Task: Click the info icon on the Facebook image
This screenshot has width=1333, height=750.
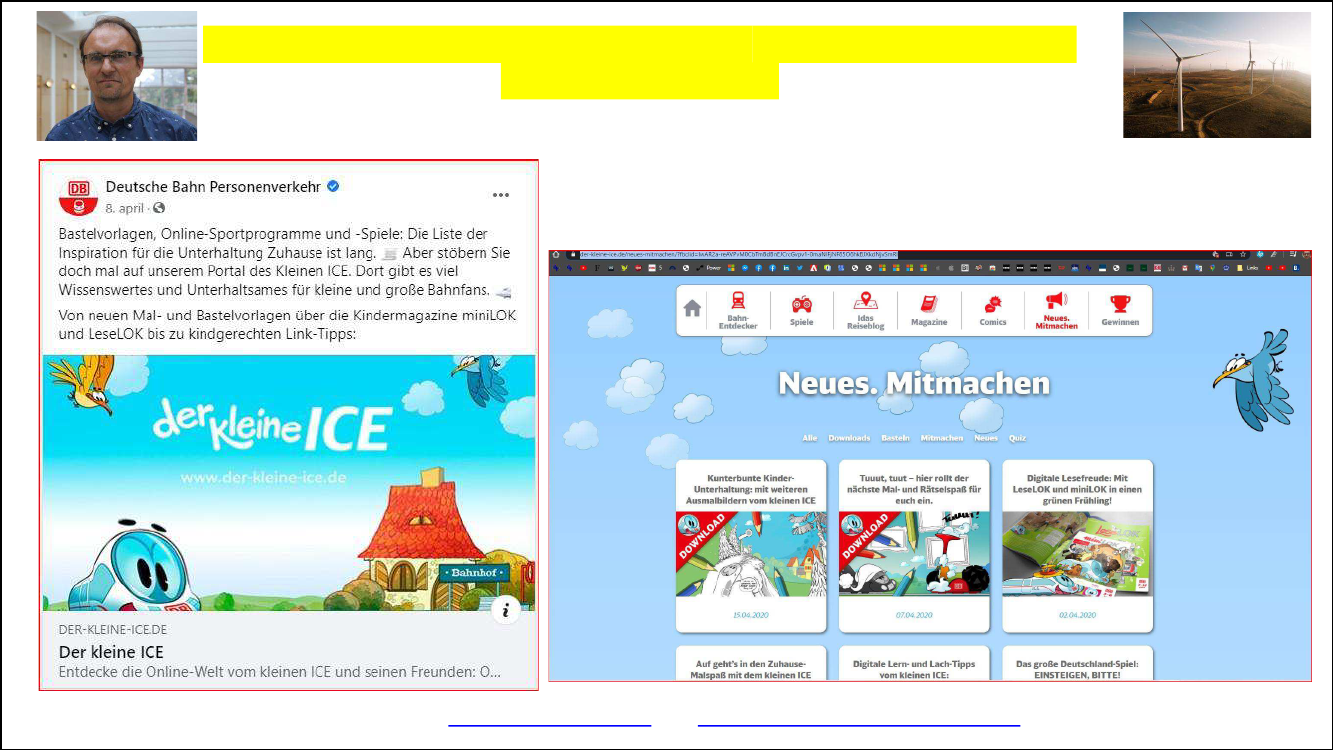Action: 506,610
